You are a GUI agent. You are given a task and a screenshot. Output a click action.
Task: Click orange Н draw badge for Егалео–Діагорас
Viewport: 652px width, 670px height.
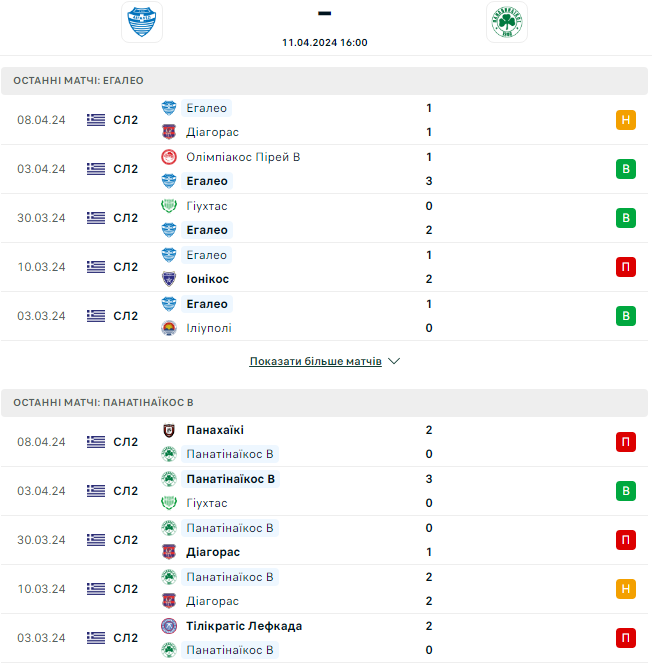click(x=626, y=120)
